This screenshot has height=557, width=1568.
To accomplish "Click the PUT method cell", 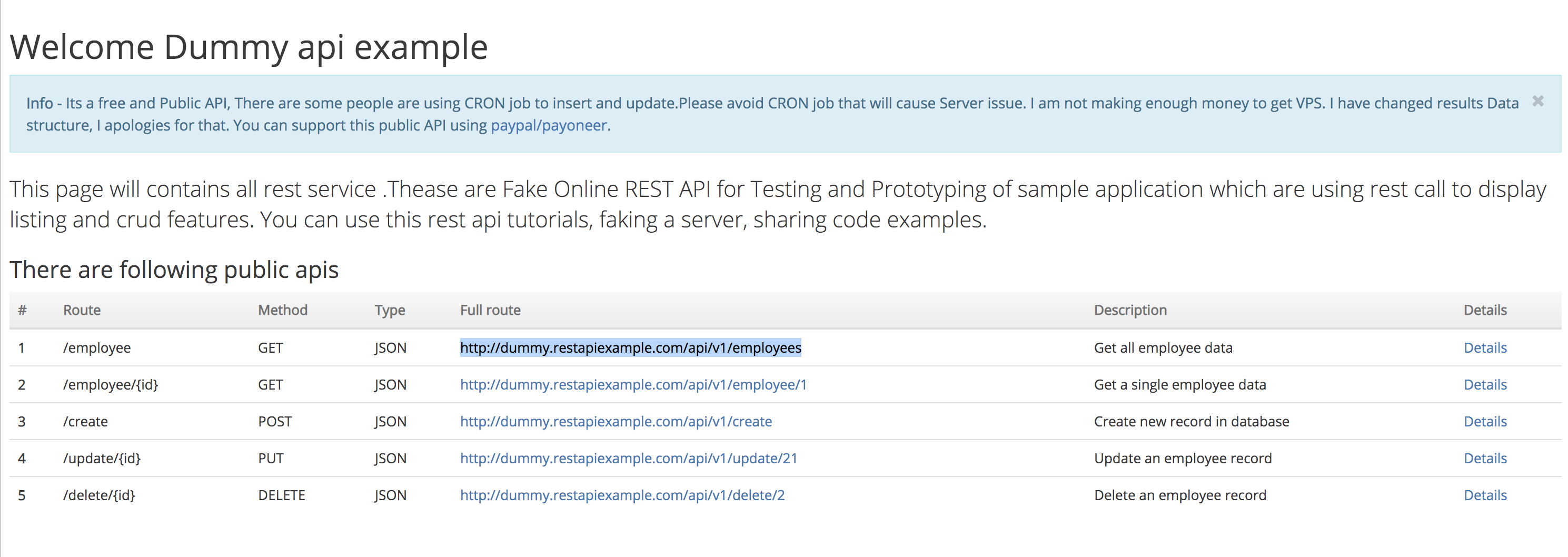I will (x=270, y=459).
